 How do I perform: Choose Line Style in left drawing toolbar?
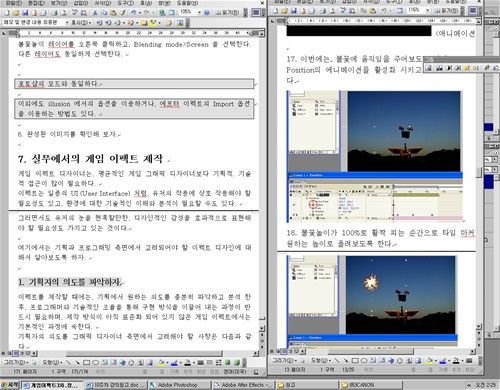[201, 363]
